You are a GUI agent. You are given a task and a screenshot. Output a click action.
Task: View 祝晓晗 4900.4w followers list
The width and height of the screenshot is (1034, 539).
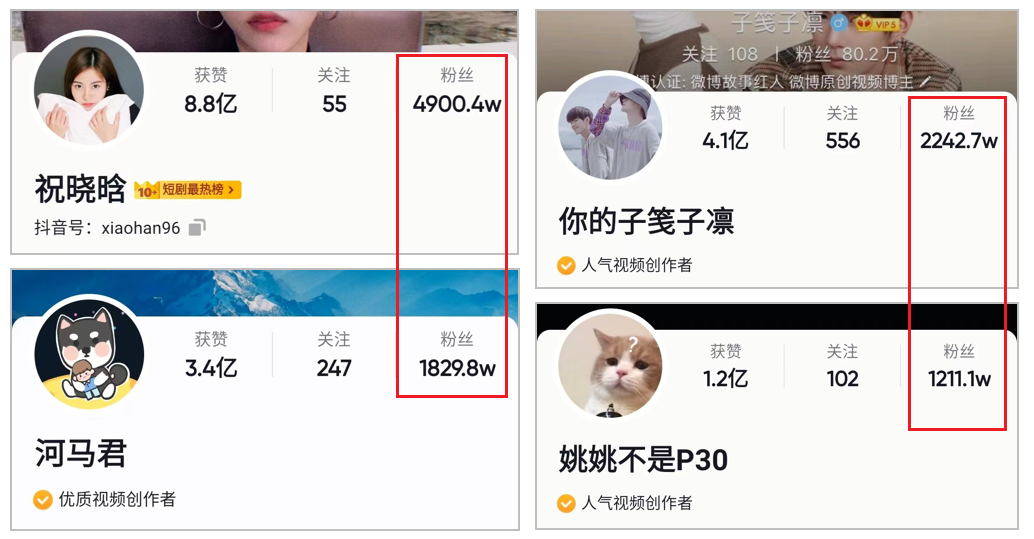pyautogui.click(x=457, y=91)
